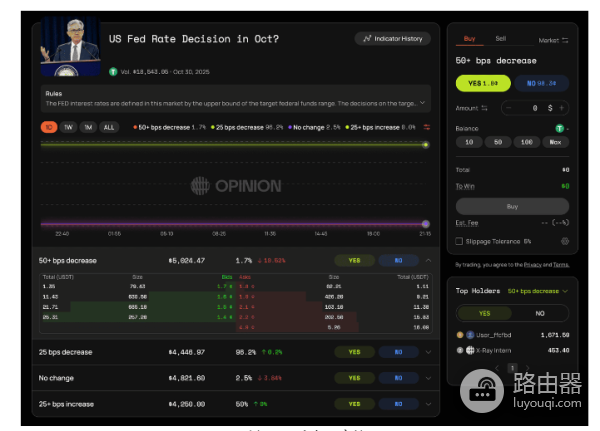Enable the Slippage Tolerance checkbox

point(459,241)
